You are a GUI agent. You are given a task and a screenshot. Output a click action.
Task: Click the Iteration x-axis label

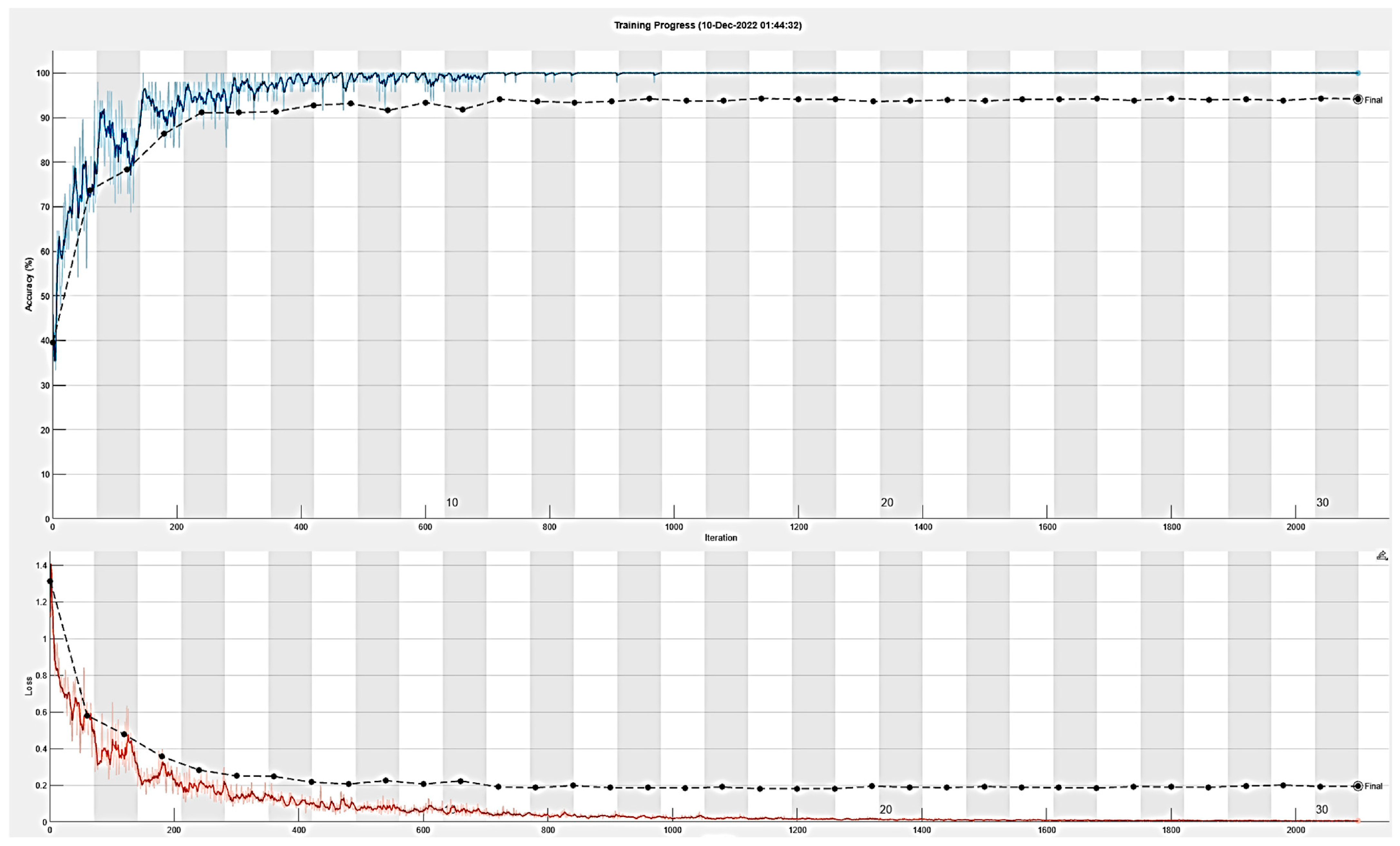tap(720, 537)
